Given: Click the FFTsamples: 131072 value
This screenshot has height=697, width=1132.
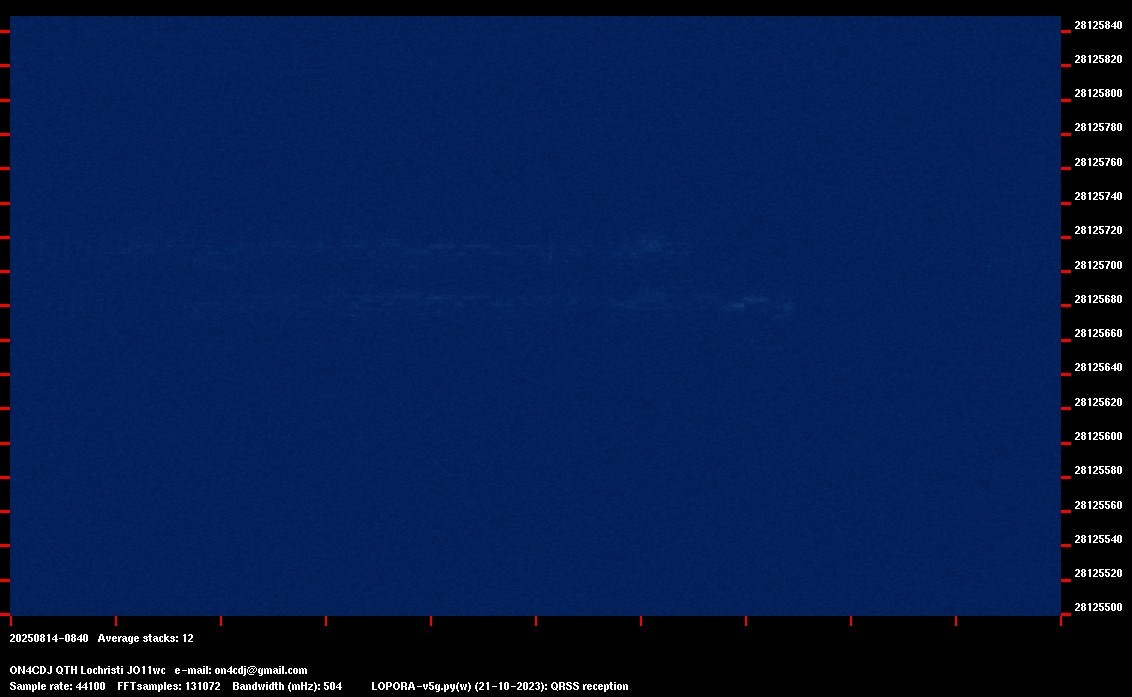Looking at the screenshot, I should (x=169, y=686).
